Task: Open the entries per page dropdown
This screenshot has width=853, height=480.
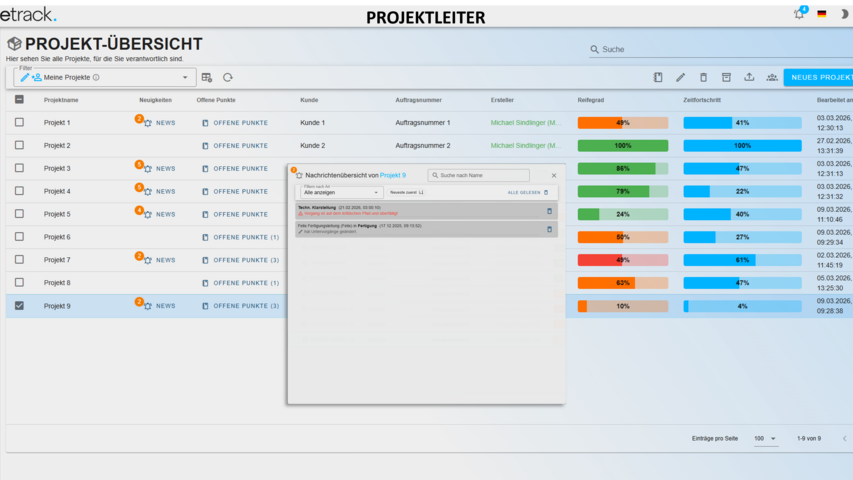Action: 765,439
